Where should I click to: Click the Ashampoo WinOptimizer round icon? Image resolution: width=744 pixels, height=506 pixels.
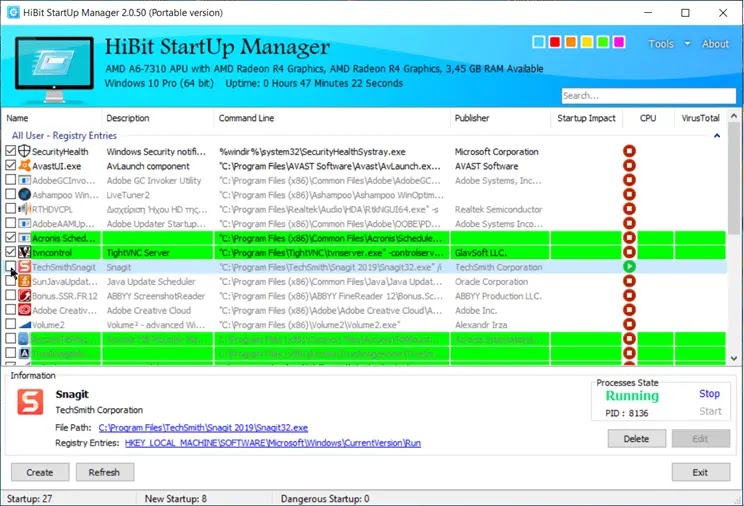(x=24, y=195)
